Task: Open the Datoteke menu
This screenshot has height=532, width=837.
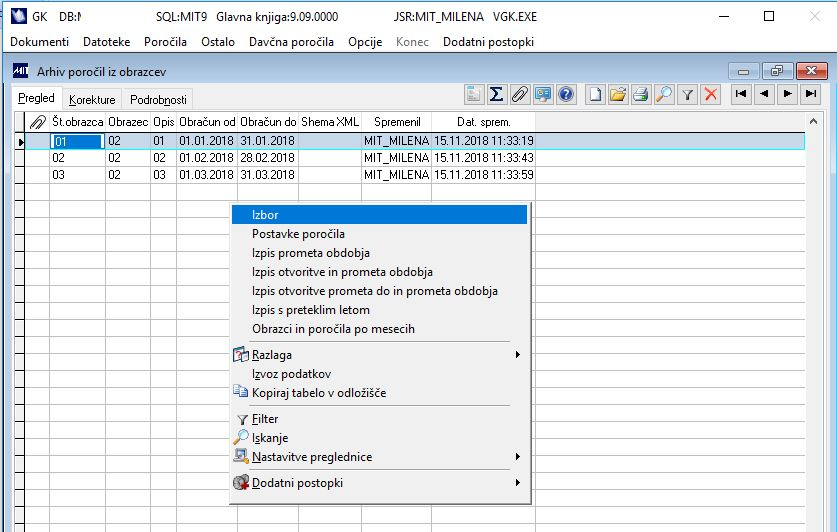Action: pos(106,42)
